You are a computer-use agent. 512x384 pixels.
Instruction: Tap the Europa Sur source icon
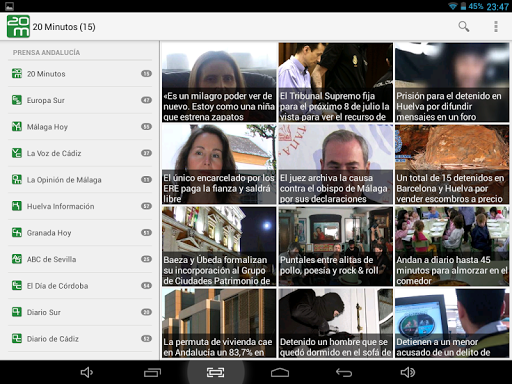[x=17, y=100]
